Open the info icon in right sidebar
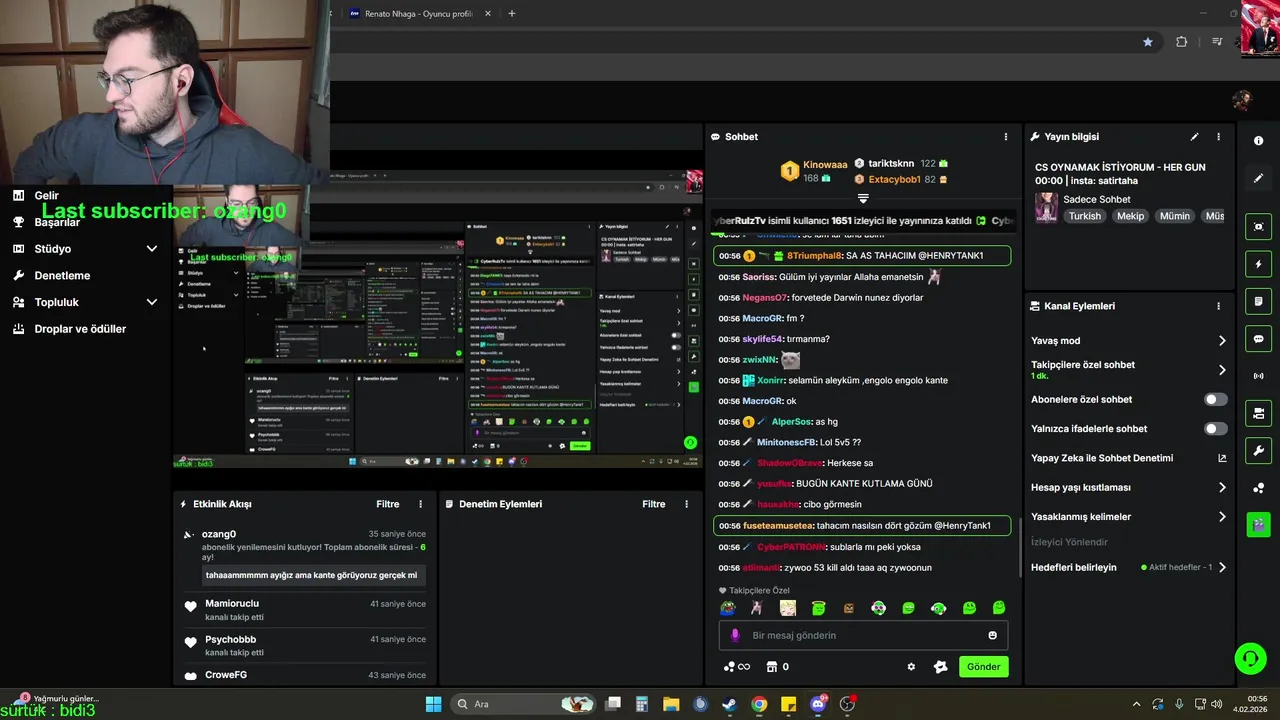Viewport: 1280px width, 720px height. 1258,141
